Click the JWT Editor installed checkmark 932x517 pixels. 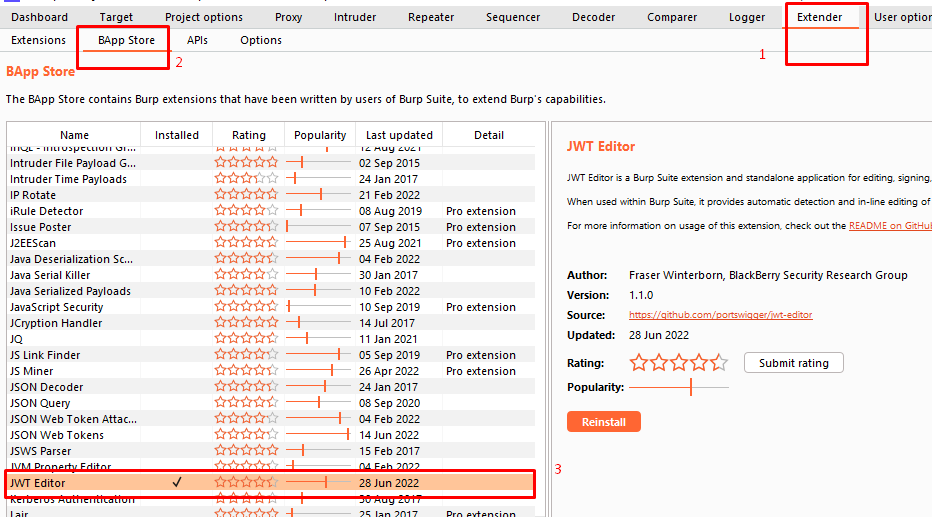(x=177, y=483)
